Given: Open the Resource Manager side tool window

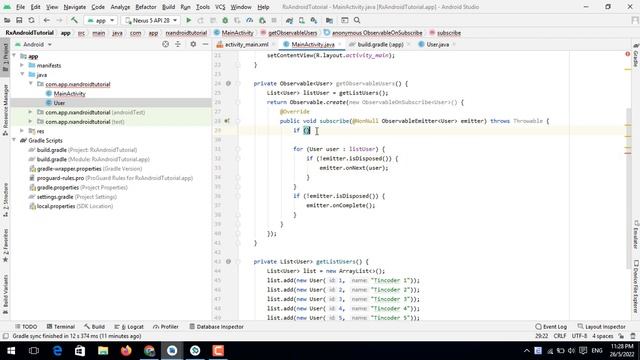Looking at the screenshot, I should [5, 110].
